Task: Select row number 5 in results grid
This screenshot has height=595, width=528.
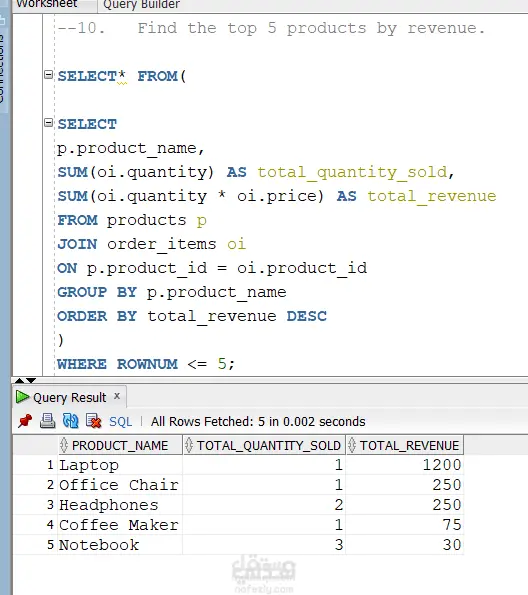Action: (x=50, y=545)
